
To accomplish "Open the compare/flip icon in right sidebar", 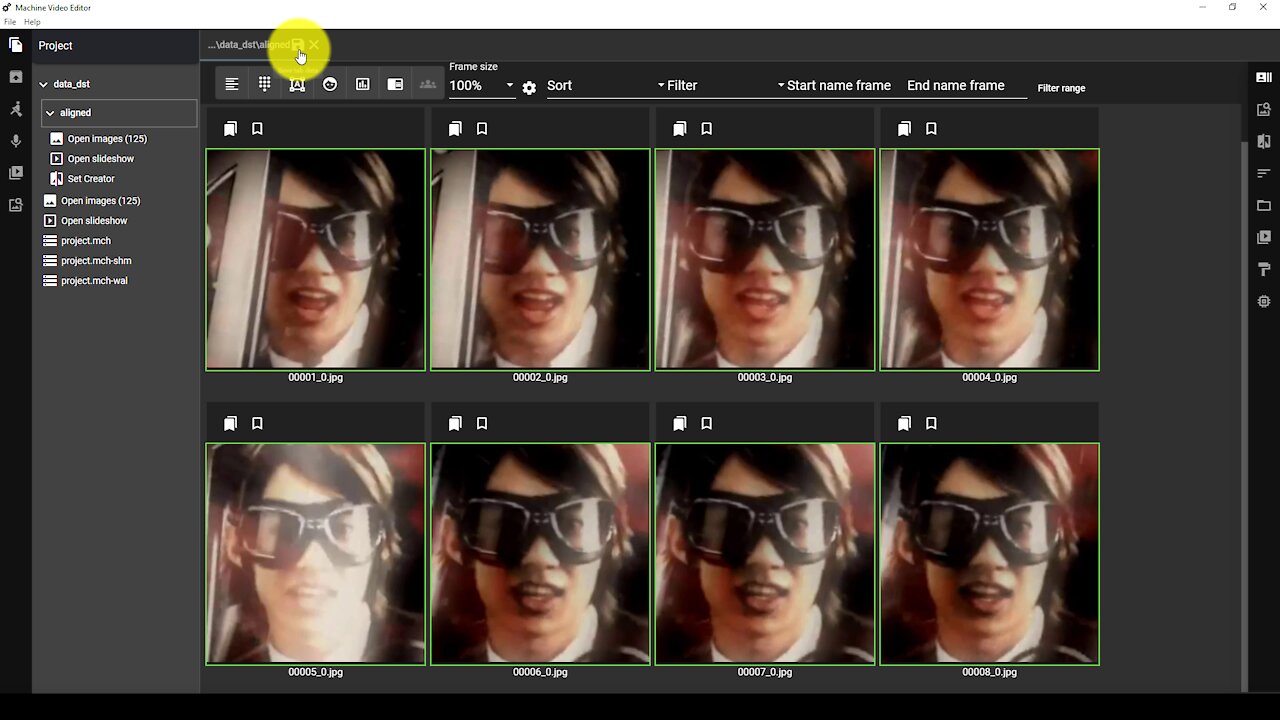I will [x=1264, y=141].
